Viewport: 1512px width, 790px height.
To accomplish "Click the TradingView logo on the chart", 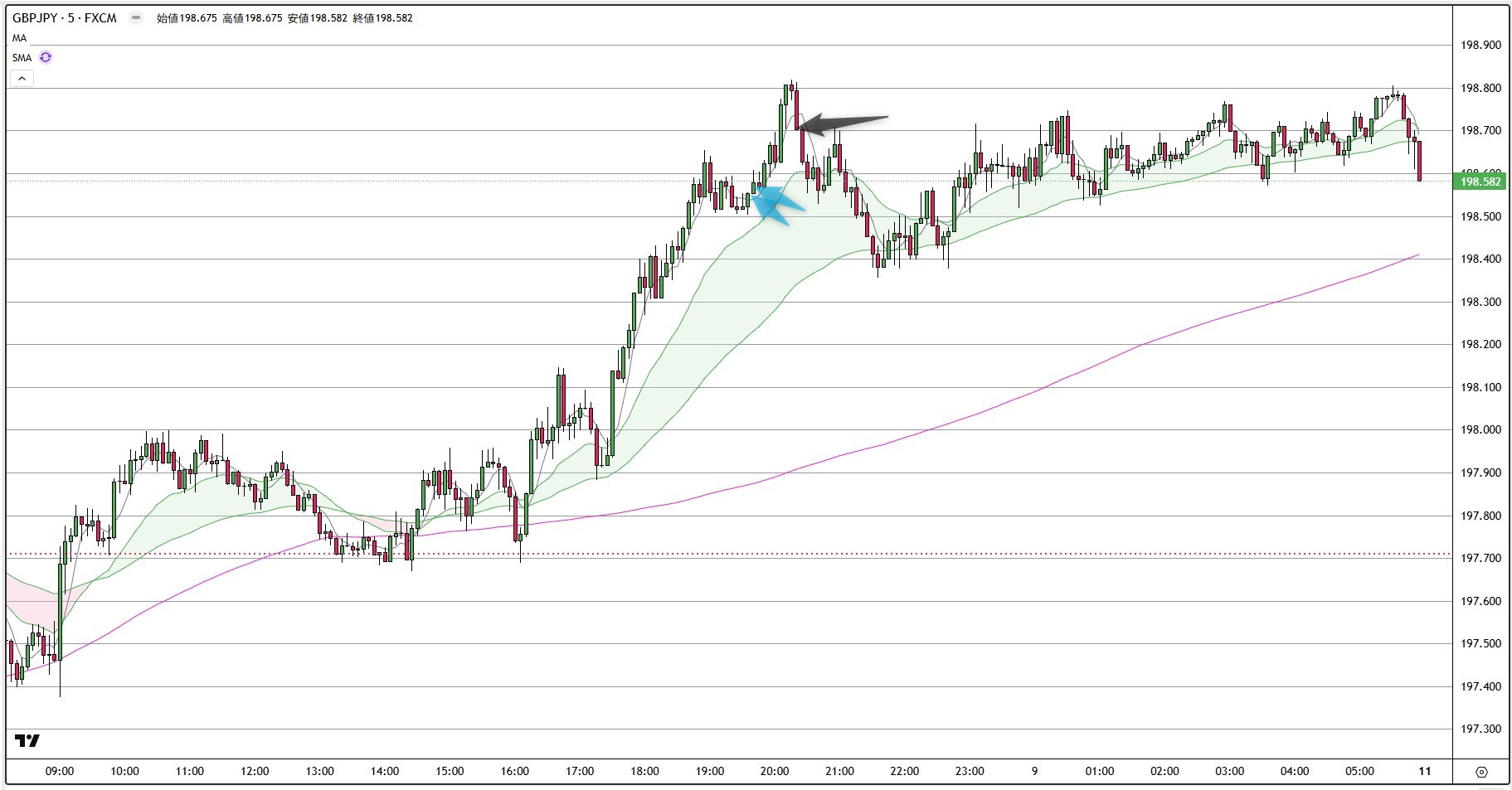I will pos(27,740).
